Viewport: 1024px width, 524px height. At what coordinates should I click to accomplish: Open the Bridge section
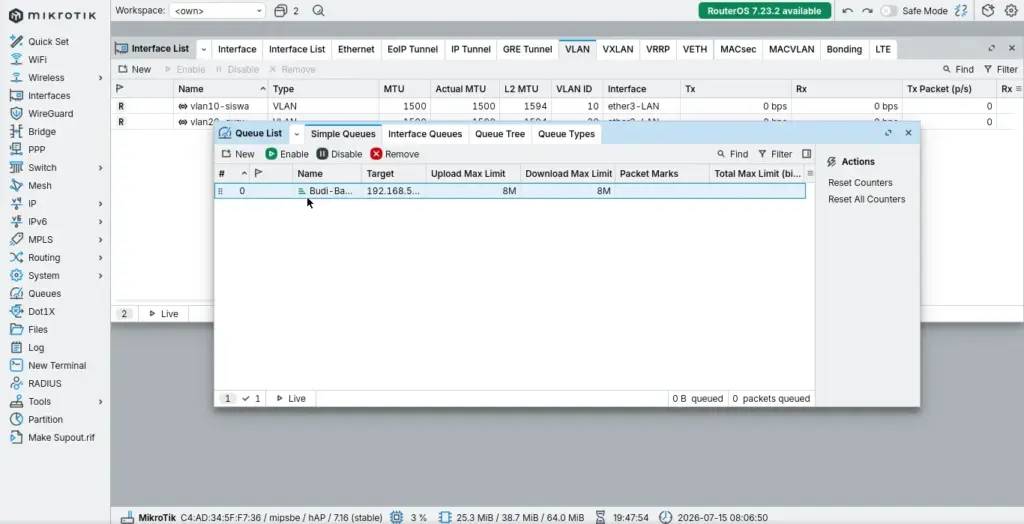coord(41,131)
